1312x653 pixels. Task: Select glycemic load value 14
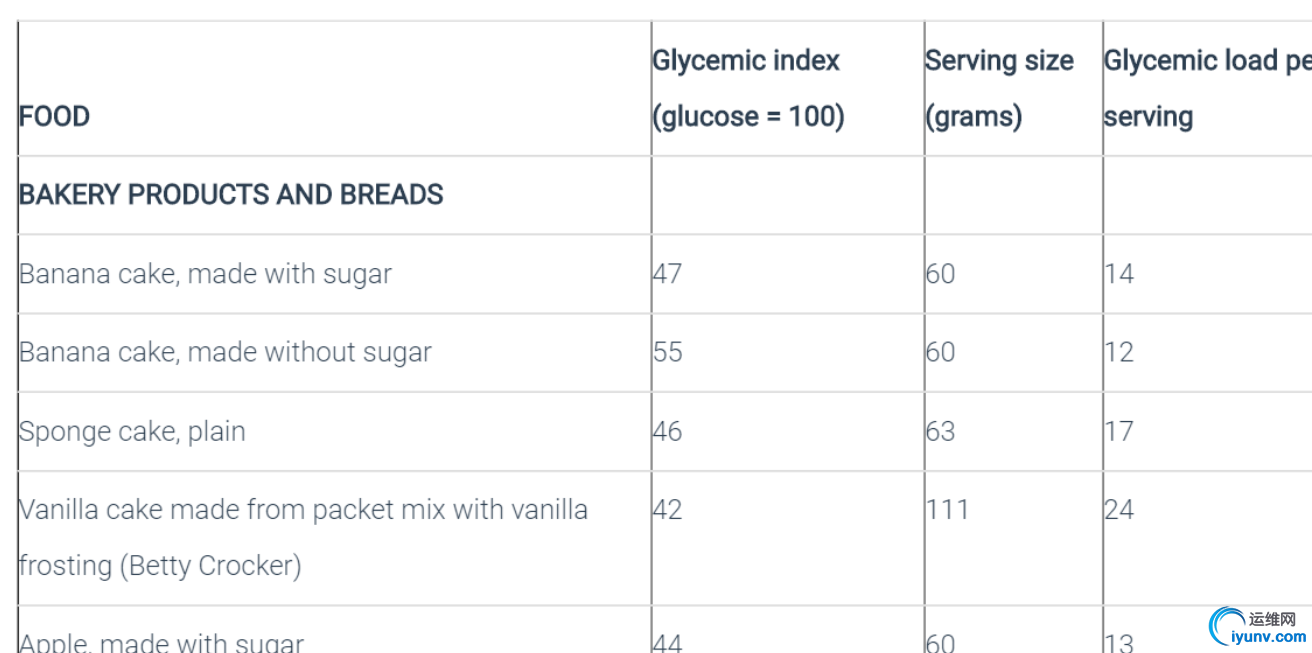[1119, 274]
